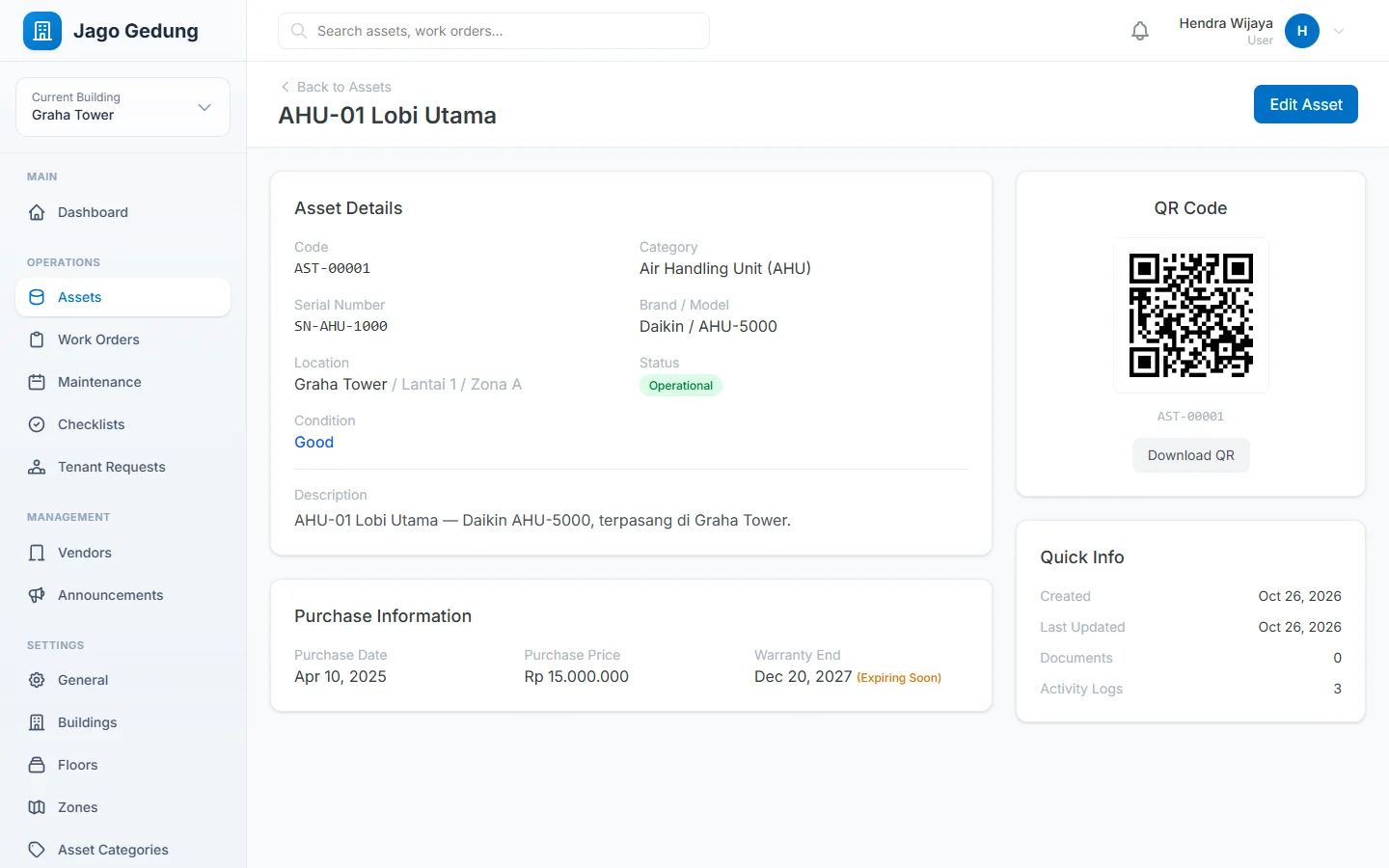The image size is (1389, 868).
Task: Click the Work Orders clipboard icon
Action: click(37, 339)
